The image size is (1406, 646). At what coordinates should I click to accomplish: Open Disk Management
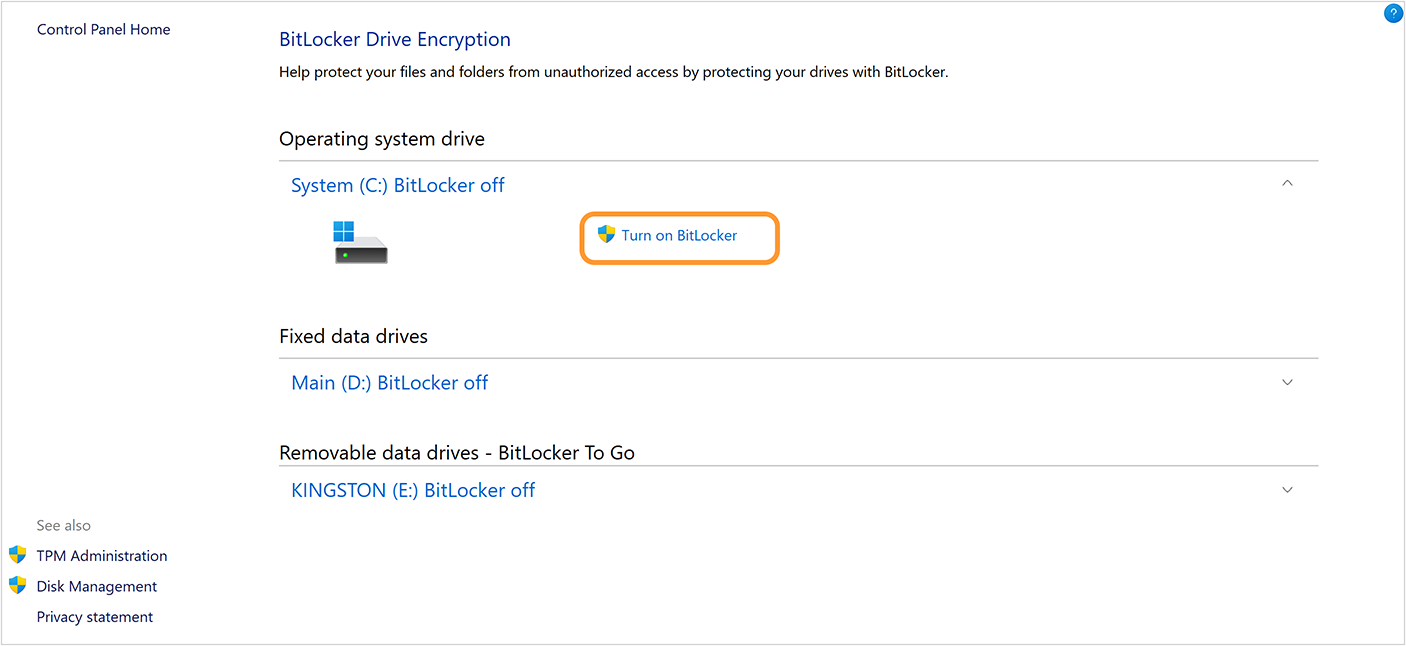[x=96, y=585]
